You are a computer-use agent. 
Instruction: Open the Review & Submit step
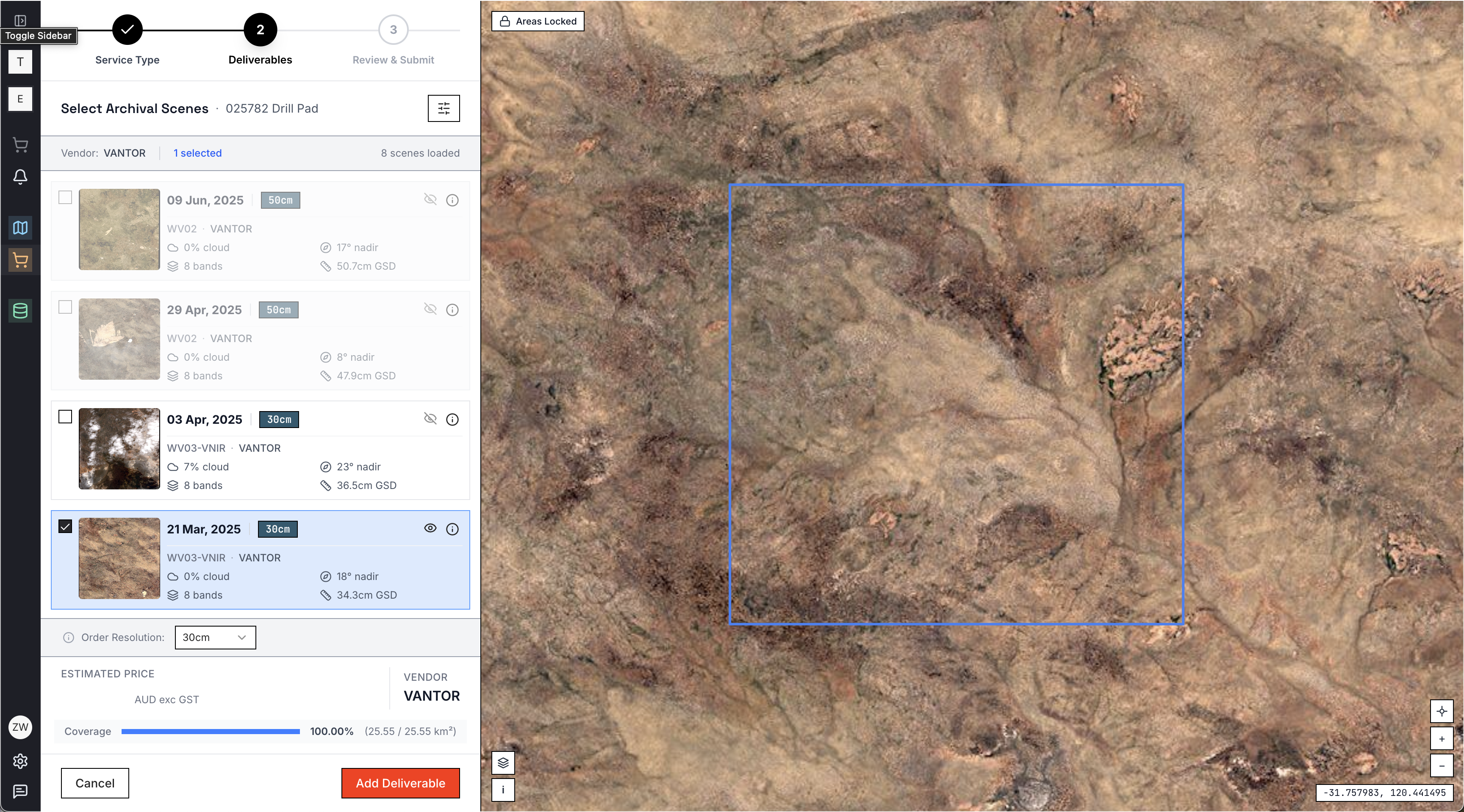(393, 30)
